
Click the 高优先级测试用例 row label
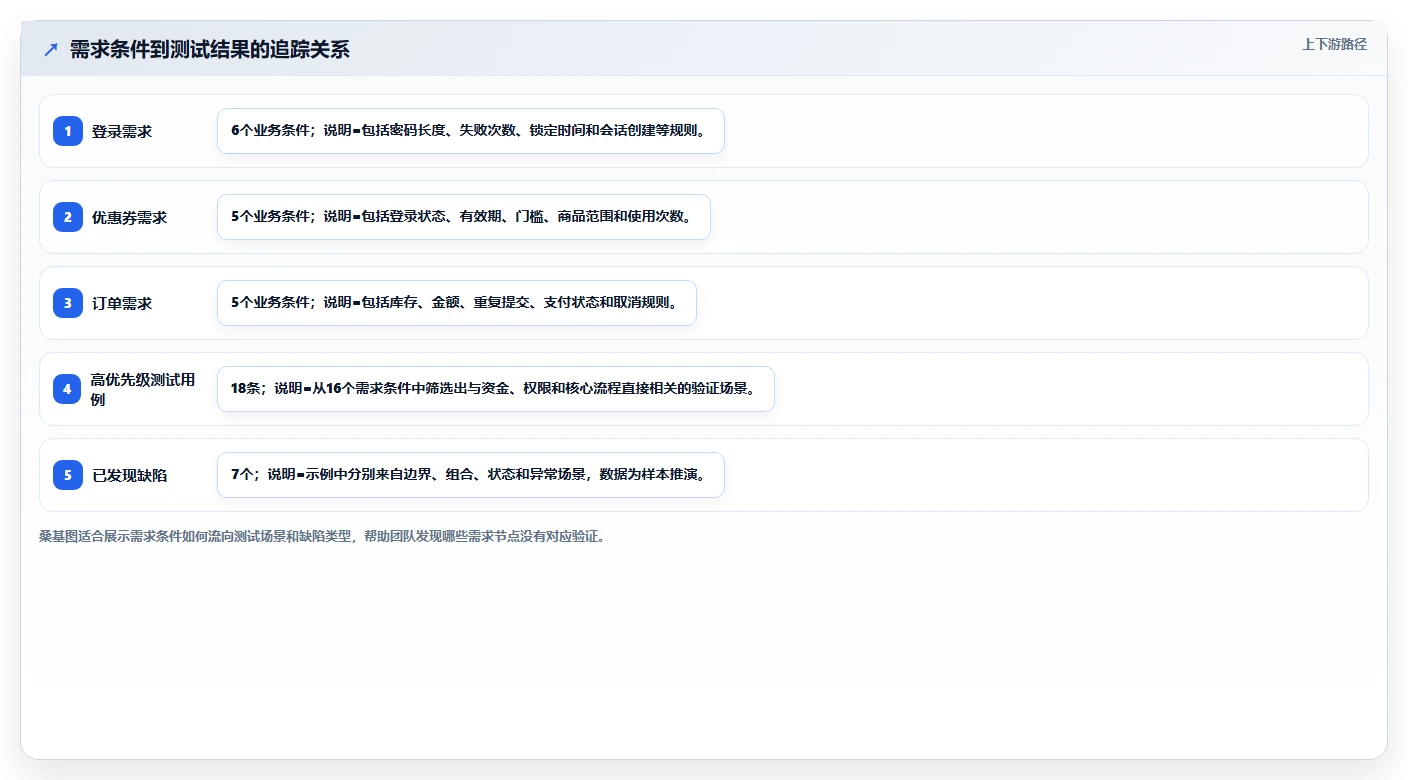click(142, 389)
